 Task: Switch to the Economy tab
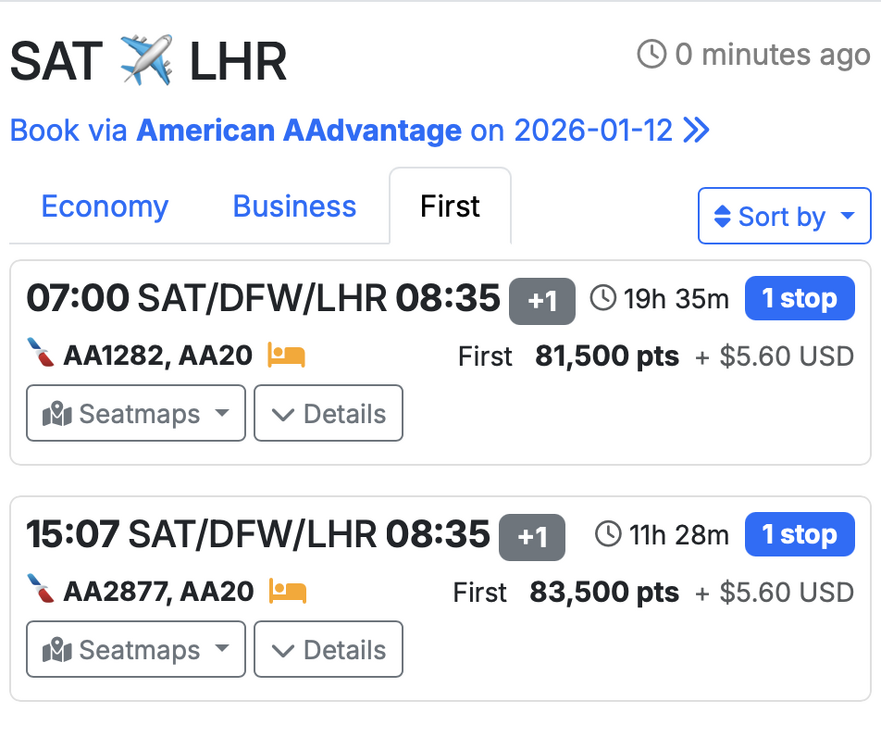coord(105,207)
